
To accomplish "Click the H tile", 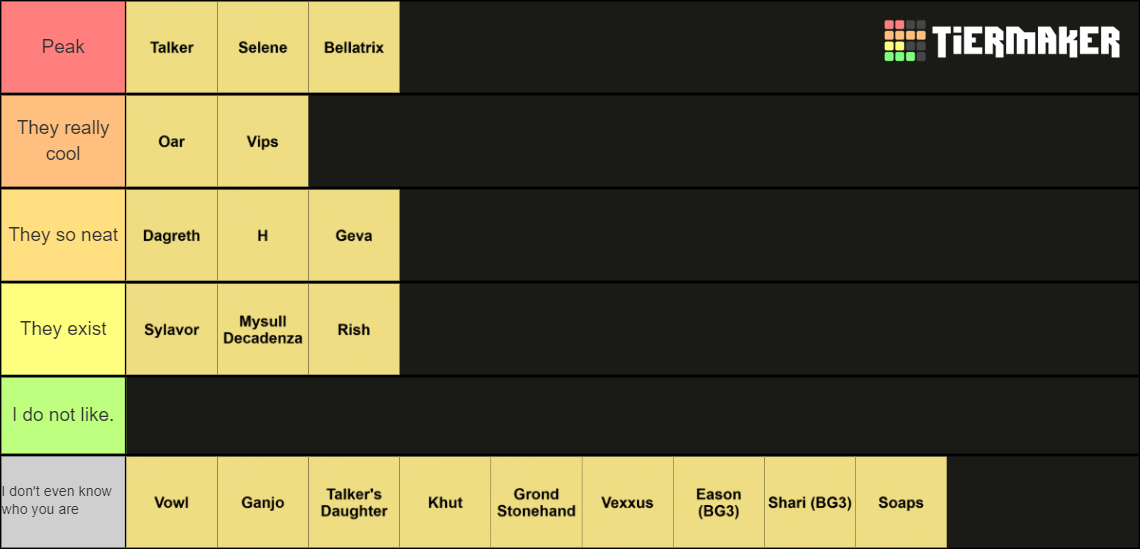I will tap(262, 236).
